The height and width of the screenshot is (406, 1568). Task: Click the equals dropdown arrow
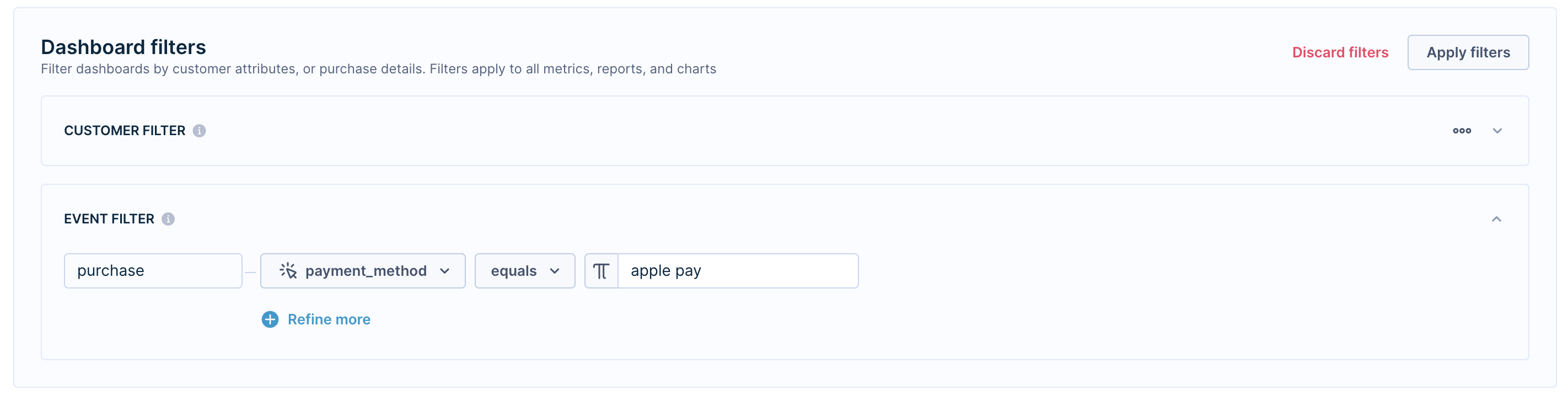[555, 271]
